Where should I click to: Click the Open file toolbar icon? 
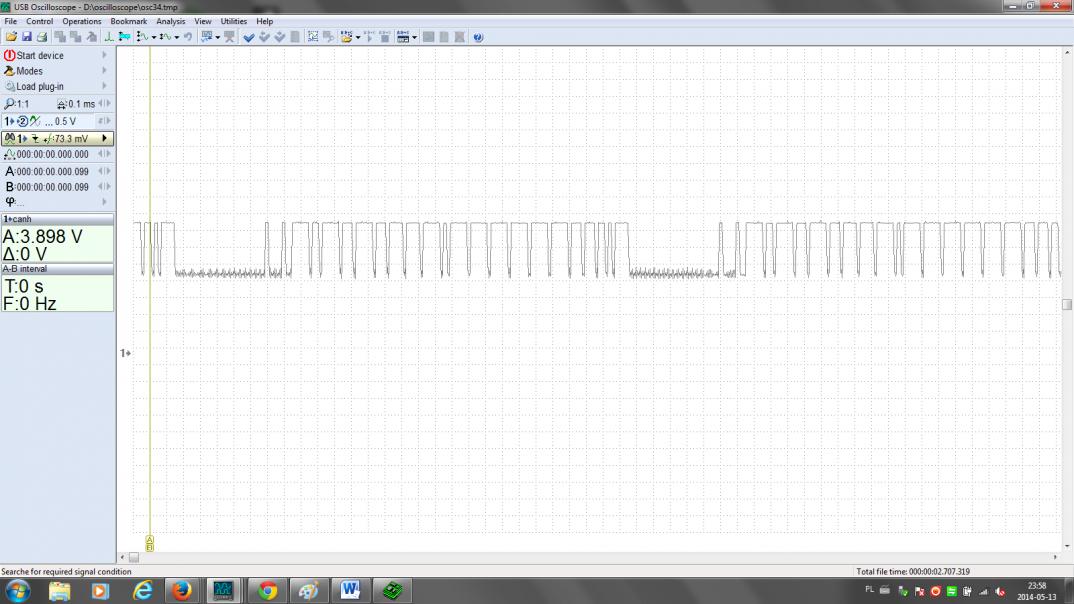11,37
